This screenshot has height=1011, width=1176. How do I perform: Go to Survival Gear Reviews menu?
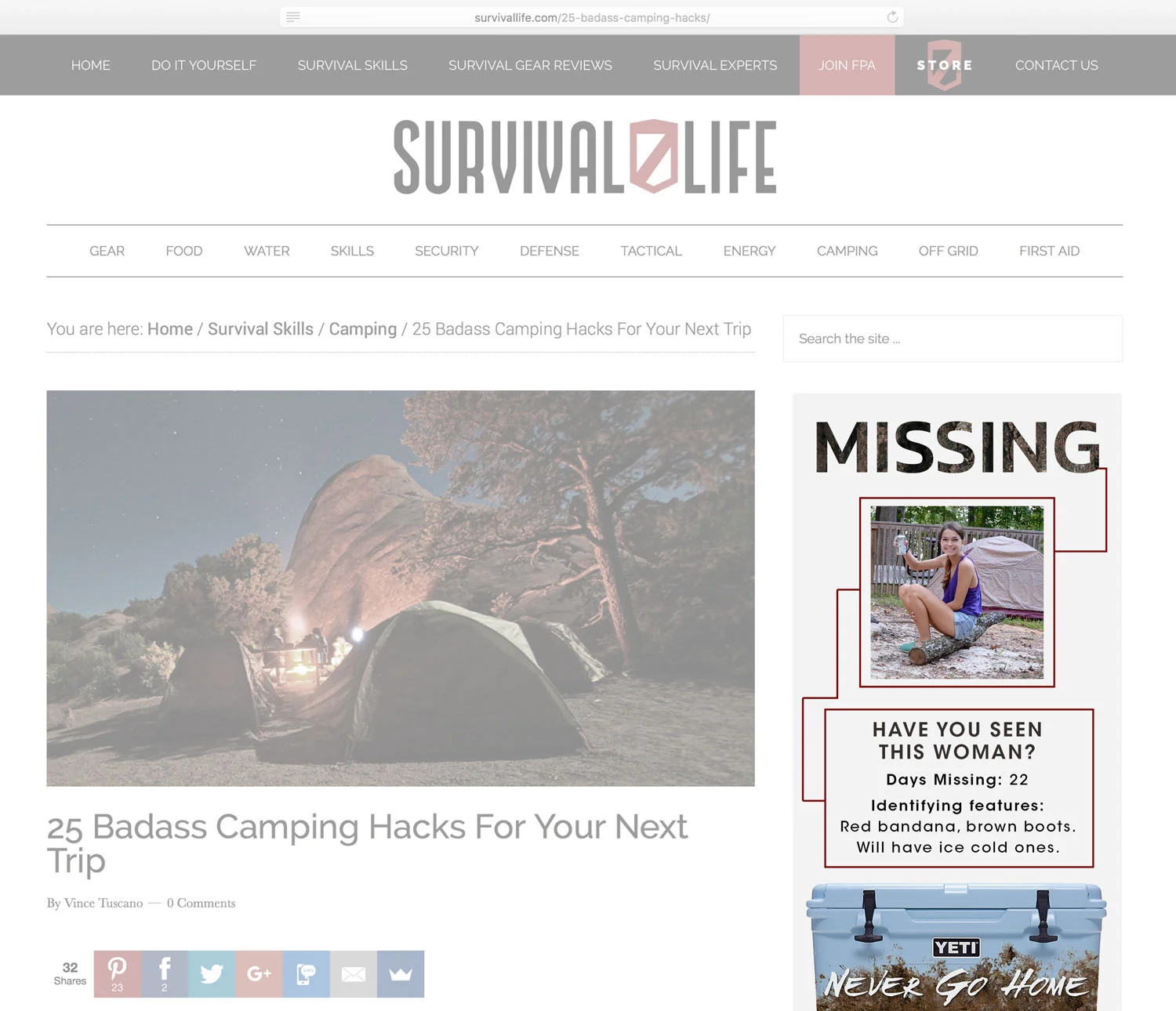(x=530, y=65)
